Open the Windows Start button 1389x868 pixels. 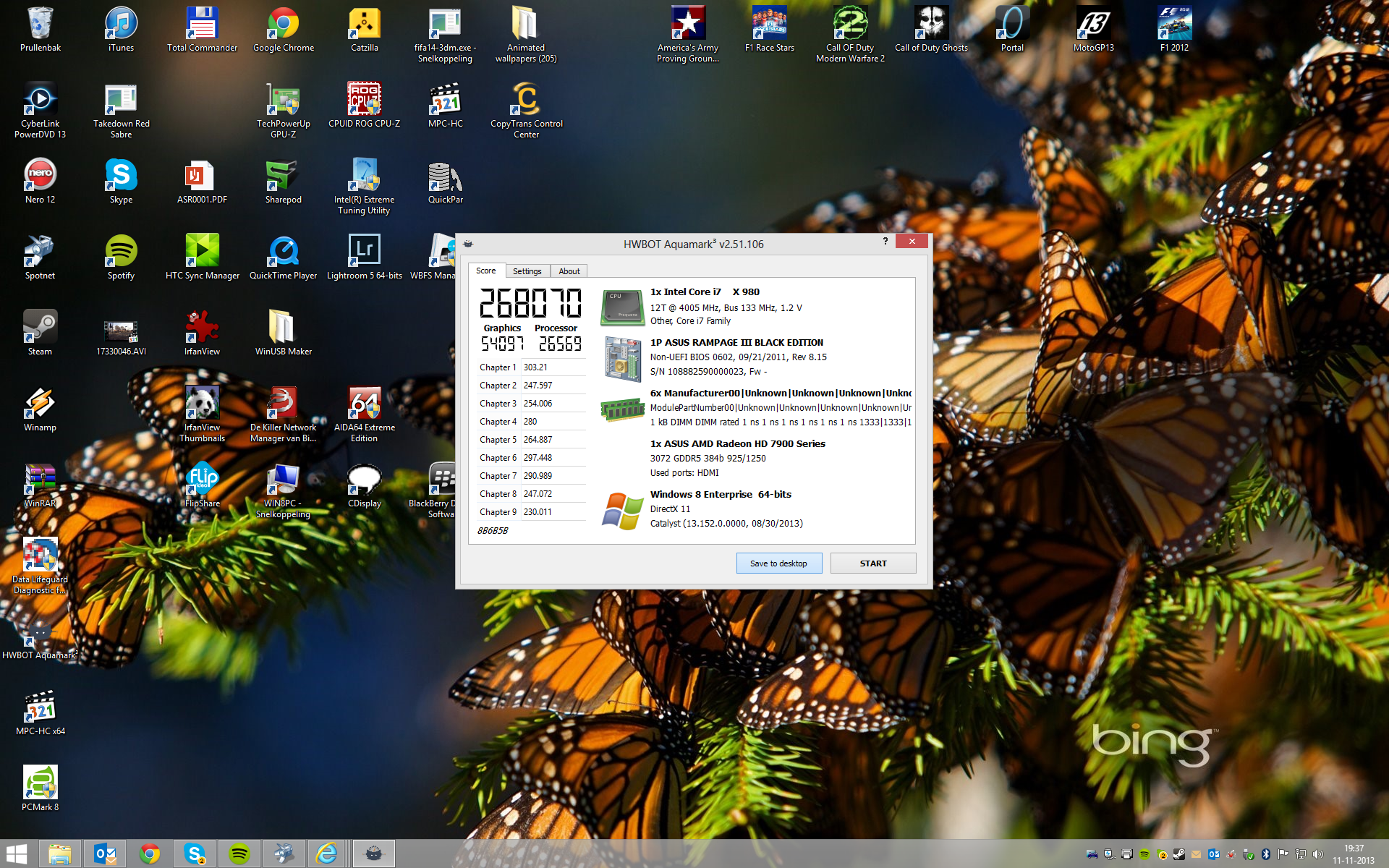point(17,854)
